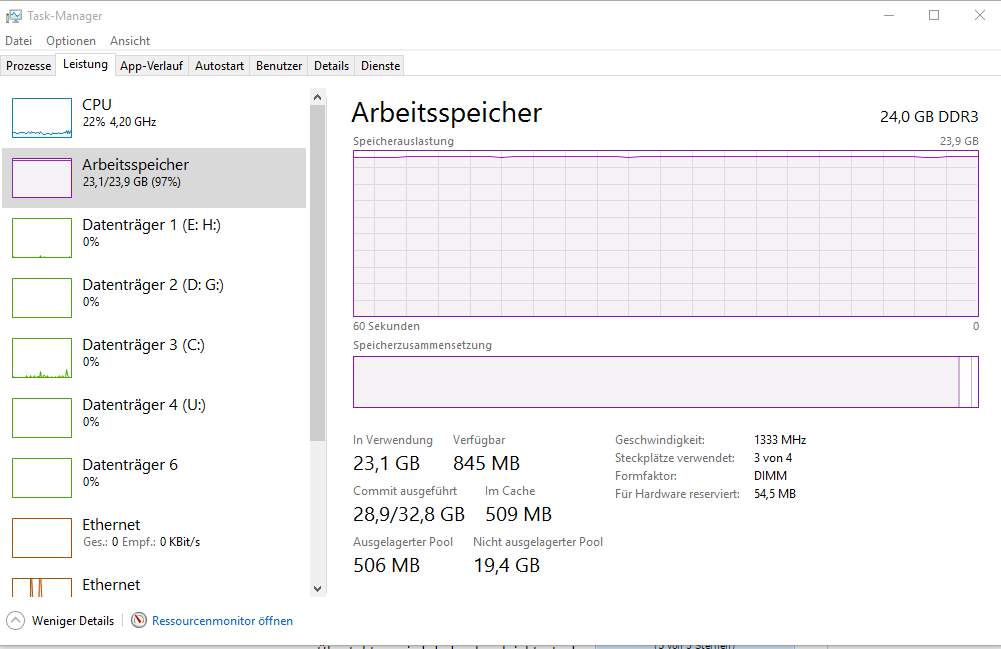Click the Datenträger 6 graph icon
1001x649 pixels.
point(42,478)
